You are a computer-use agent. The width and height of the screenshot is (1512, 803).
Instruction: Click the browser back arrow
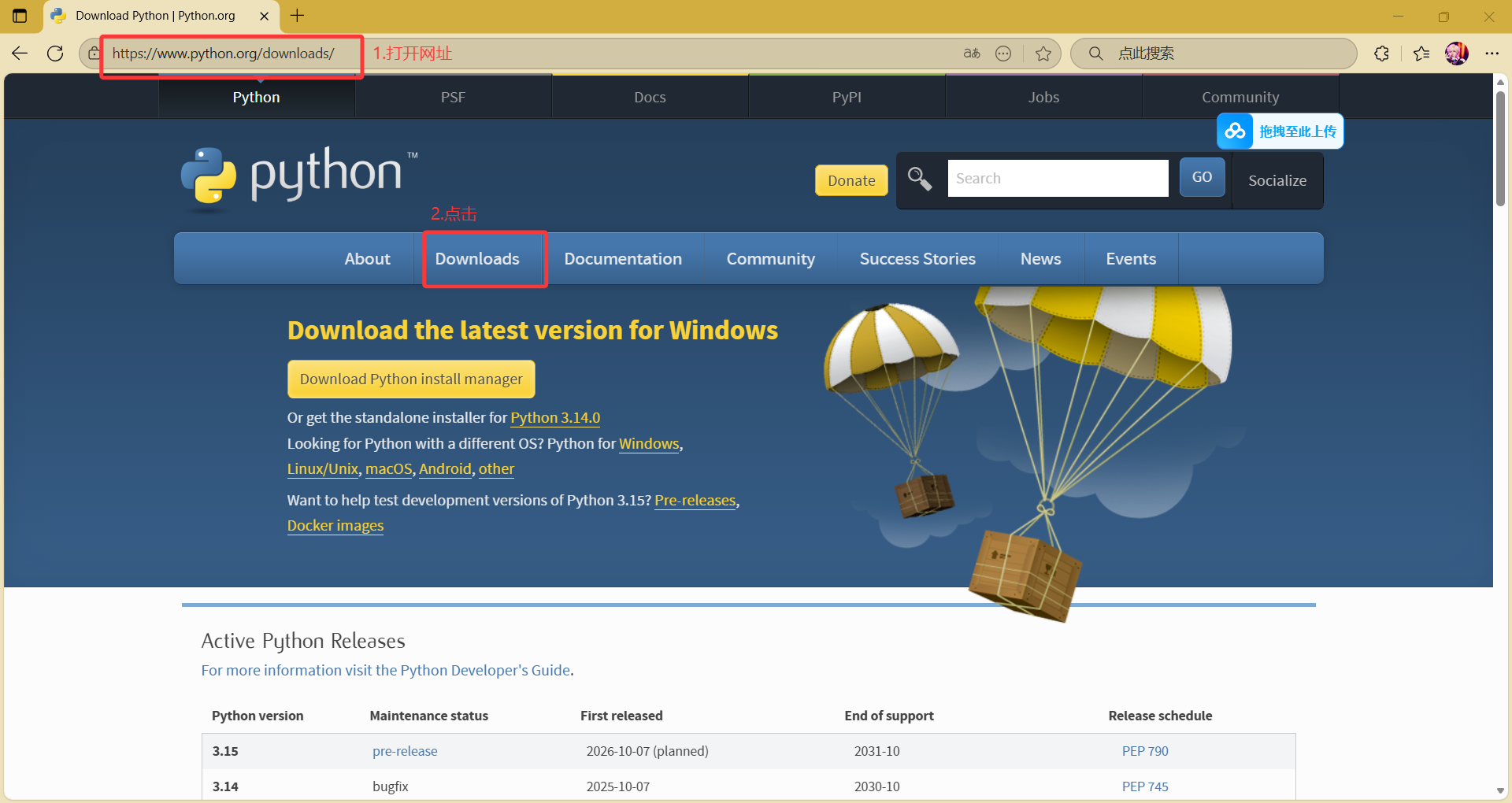[x=20, y=54]
